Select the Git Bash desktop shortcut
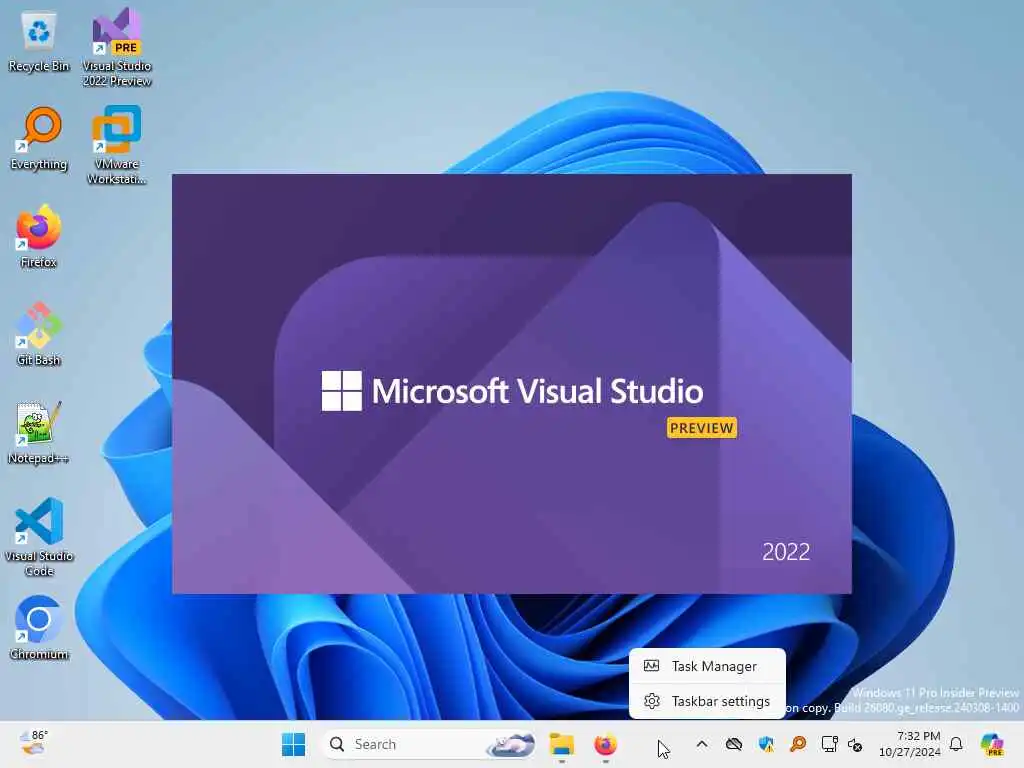The image size is (1024, 768). (x=39, y=334)
